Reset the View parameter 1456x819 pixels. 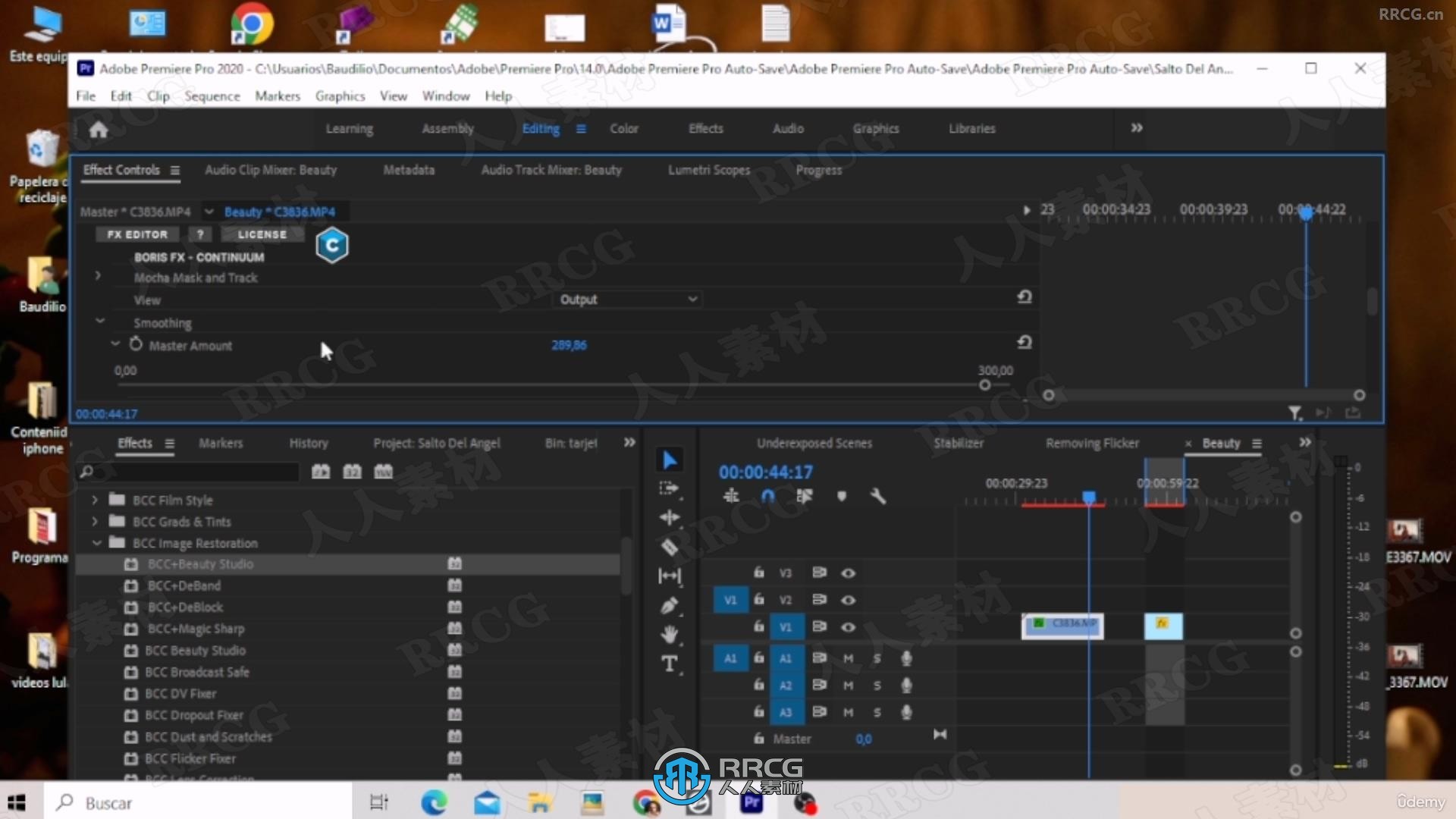coord(1025,297)
